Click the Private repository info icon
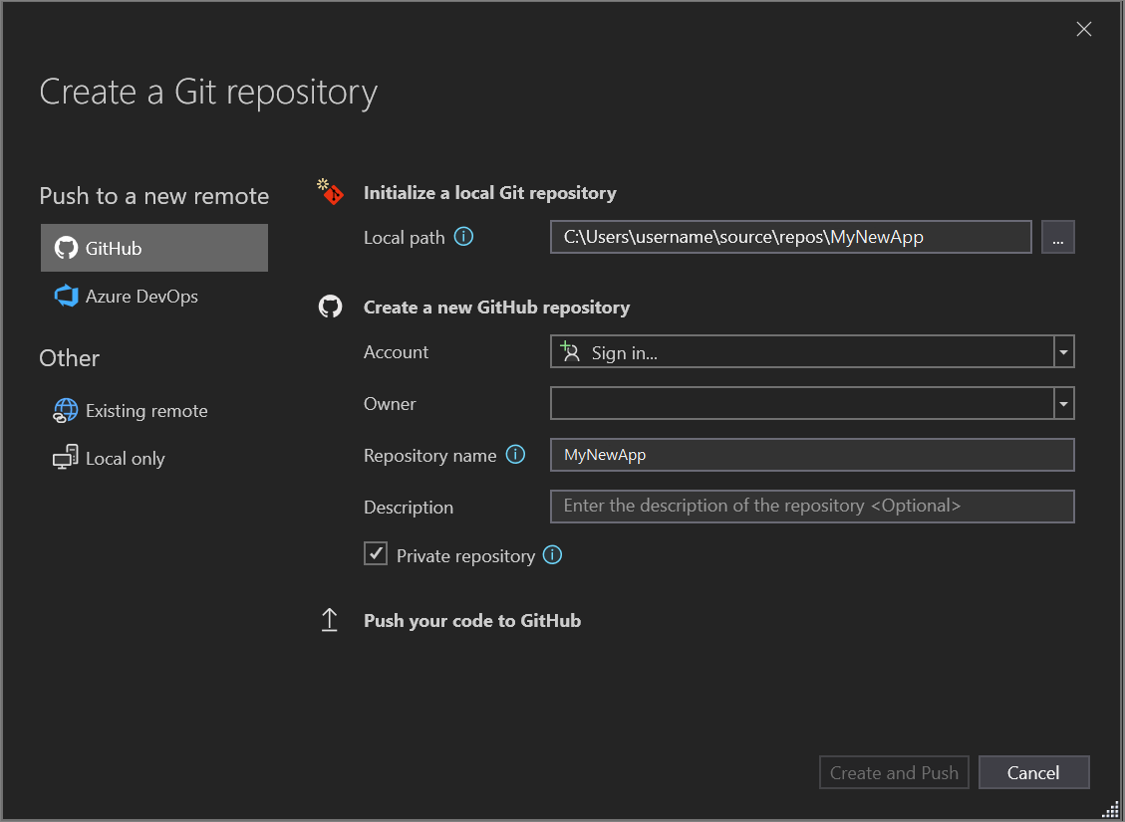1125x822 pixels. (551, 554)
